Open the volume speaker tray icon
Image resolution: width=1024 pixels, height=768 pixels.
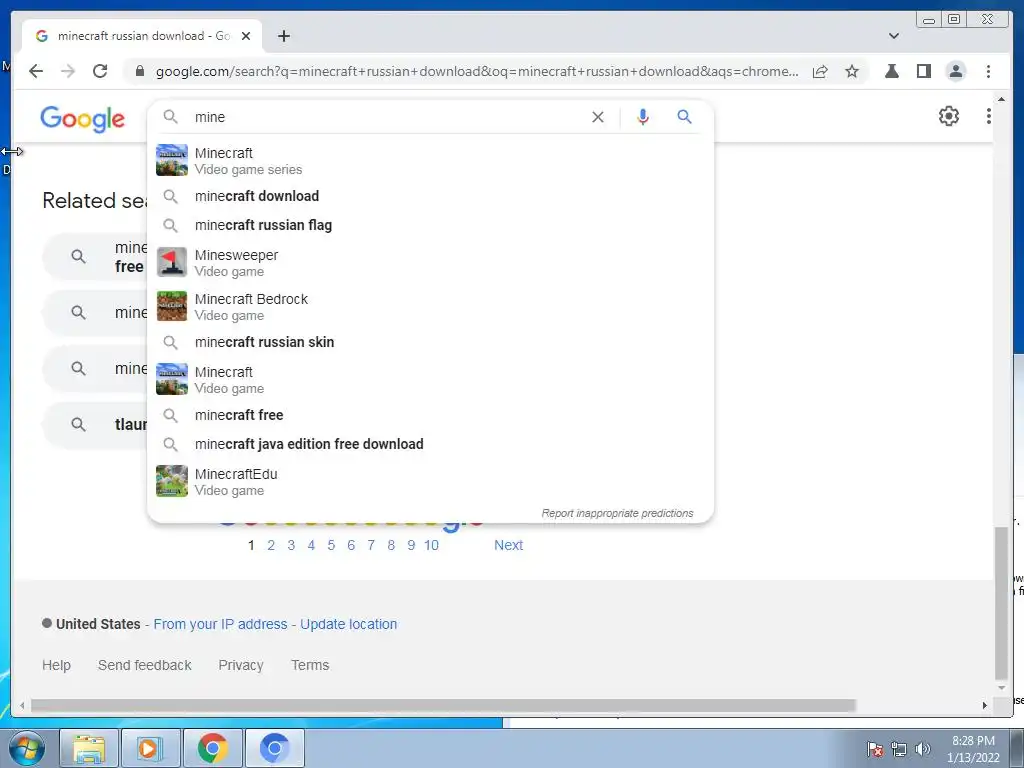pos(922,749)
